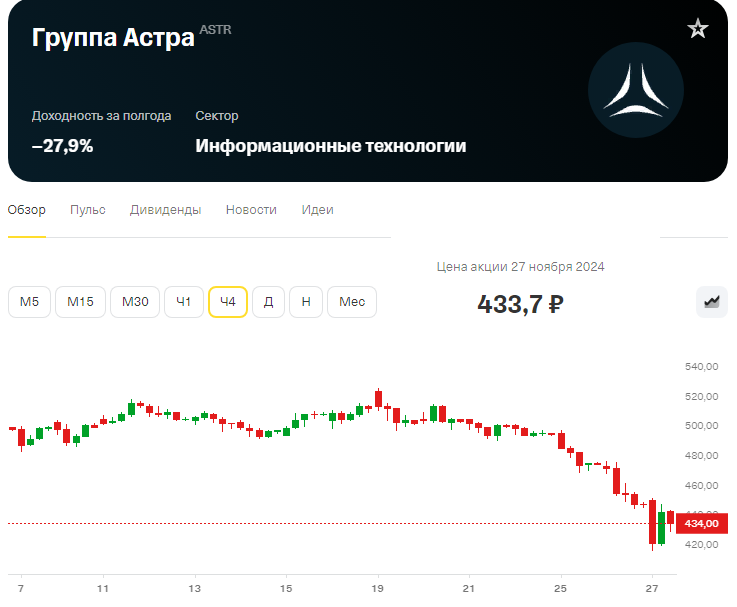The width and height of the screenshot is (737, 607).
Task: Open the Обзор tab
Action: (x=27, y=210)
